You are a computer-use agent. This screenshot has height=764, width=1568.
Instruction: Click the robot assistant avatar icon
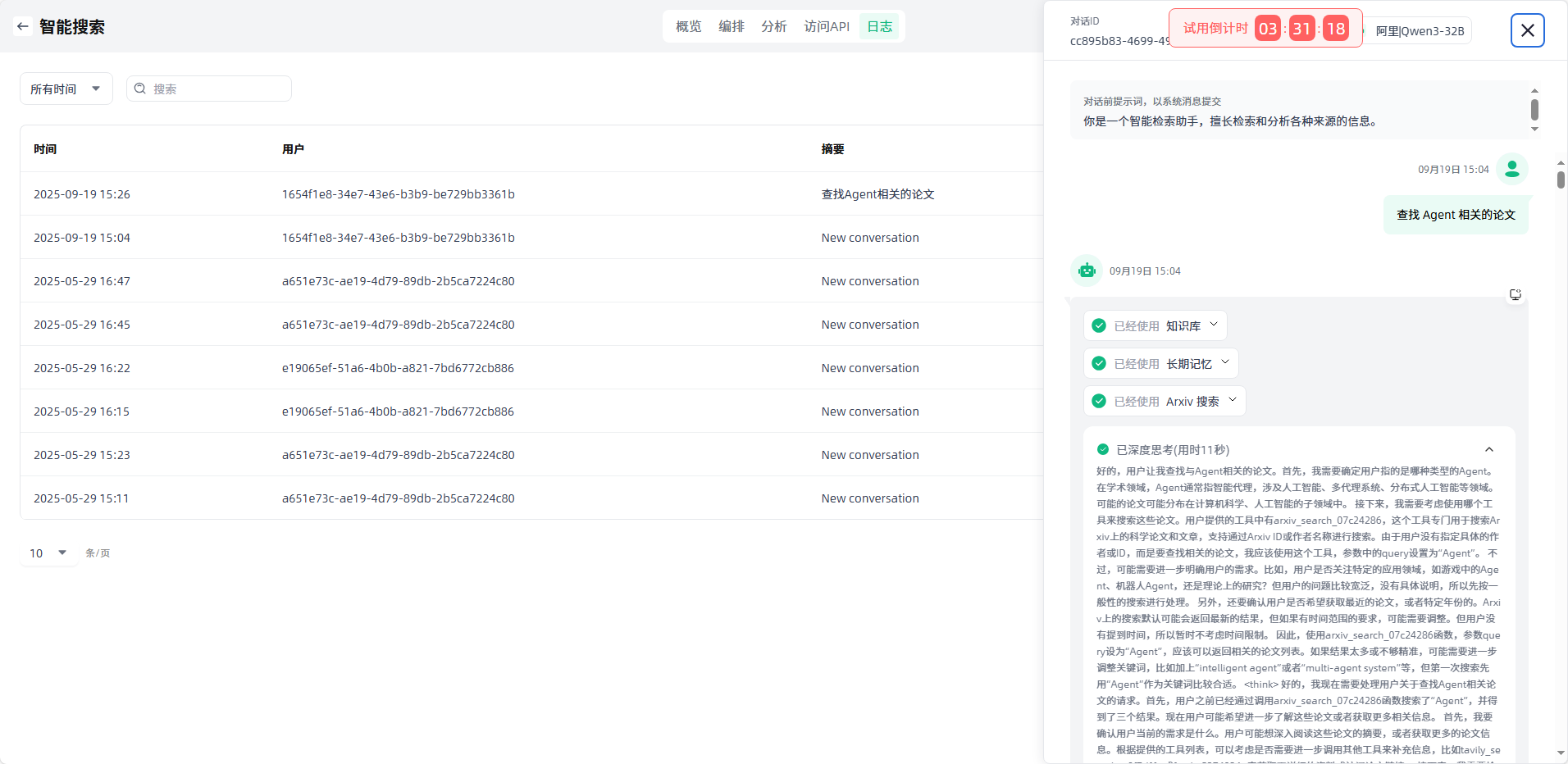pyautogui.click(x=1087, y=271)
